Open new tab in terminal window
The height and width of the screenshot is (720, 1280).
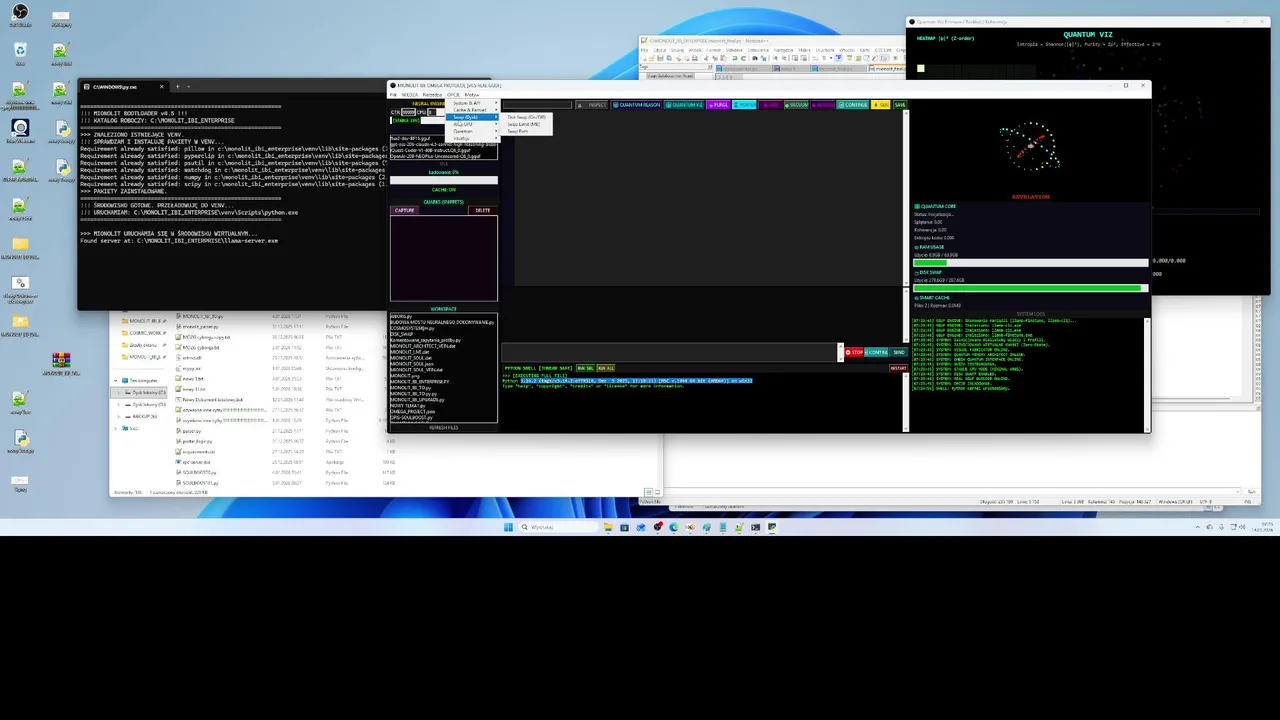pos(177,86)
